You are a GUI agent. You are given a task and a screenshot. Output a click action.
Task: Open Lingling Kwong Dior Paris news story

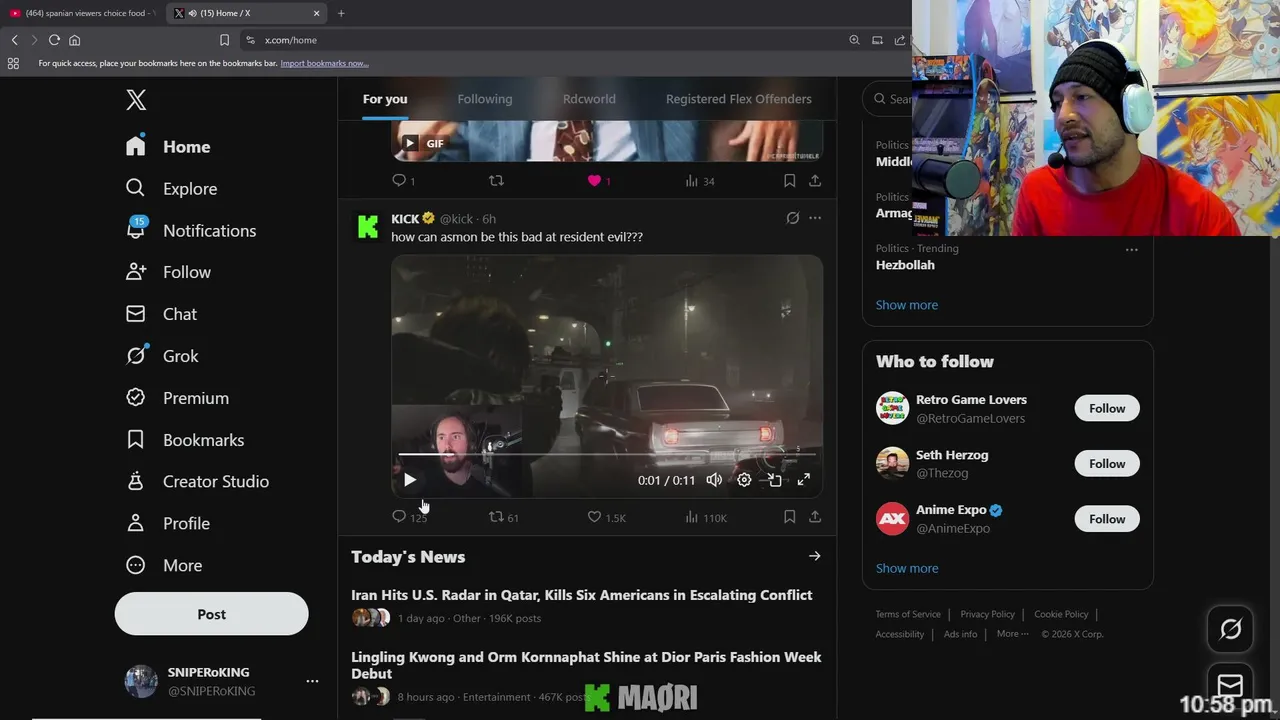(x=586, y=665)
